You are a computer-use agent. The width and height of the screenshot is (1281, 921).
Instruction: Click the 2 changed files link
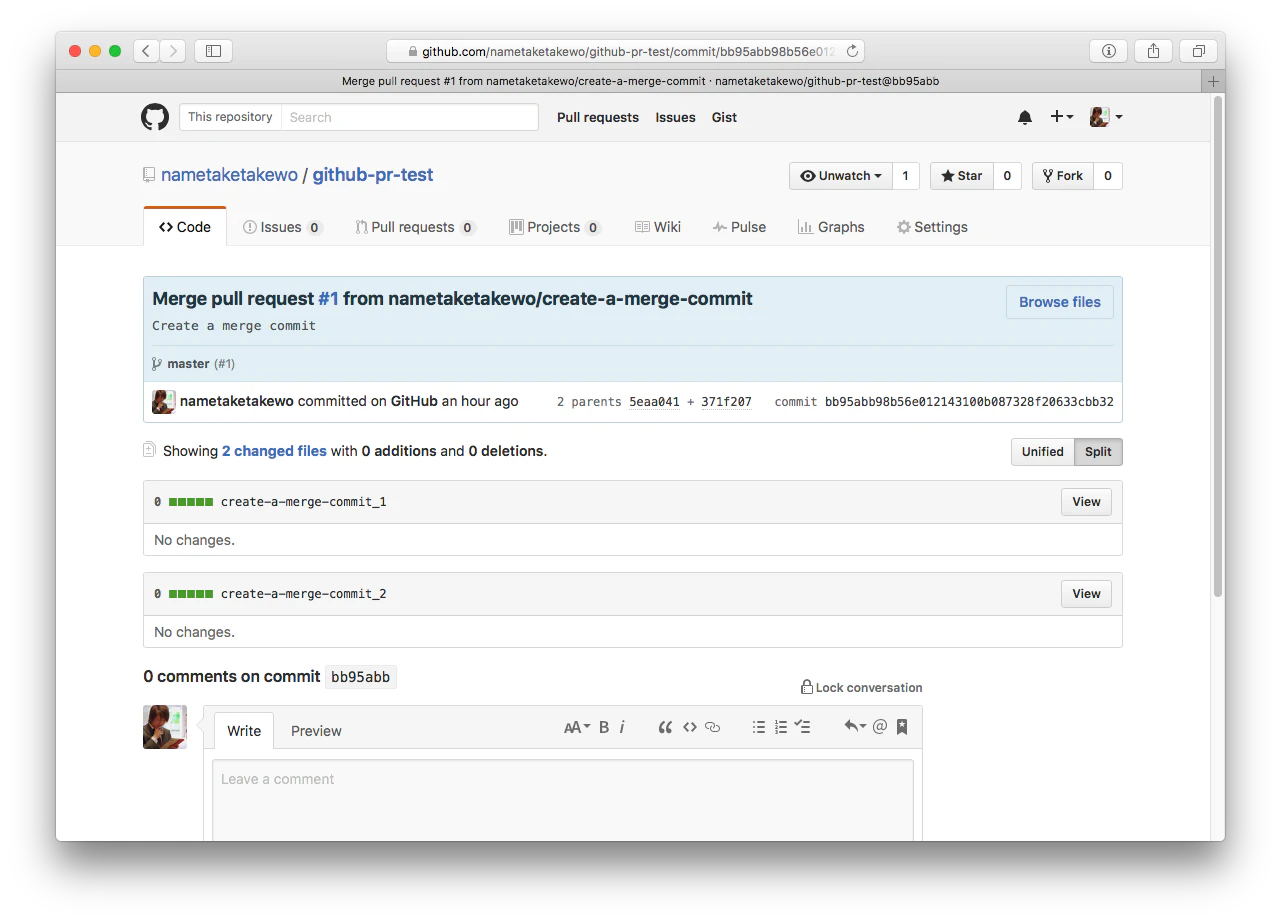coord(274,451)
